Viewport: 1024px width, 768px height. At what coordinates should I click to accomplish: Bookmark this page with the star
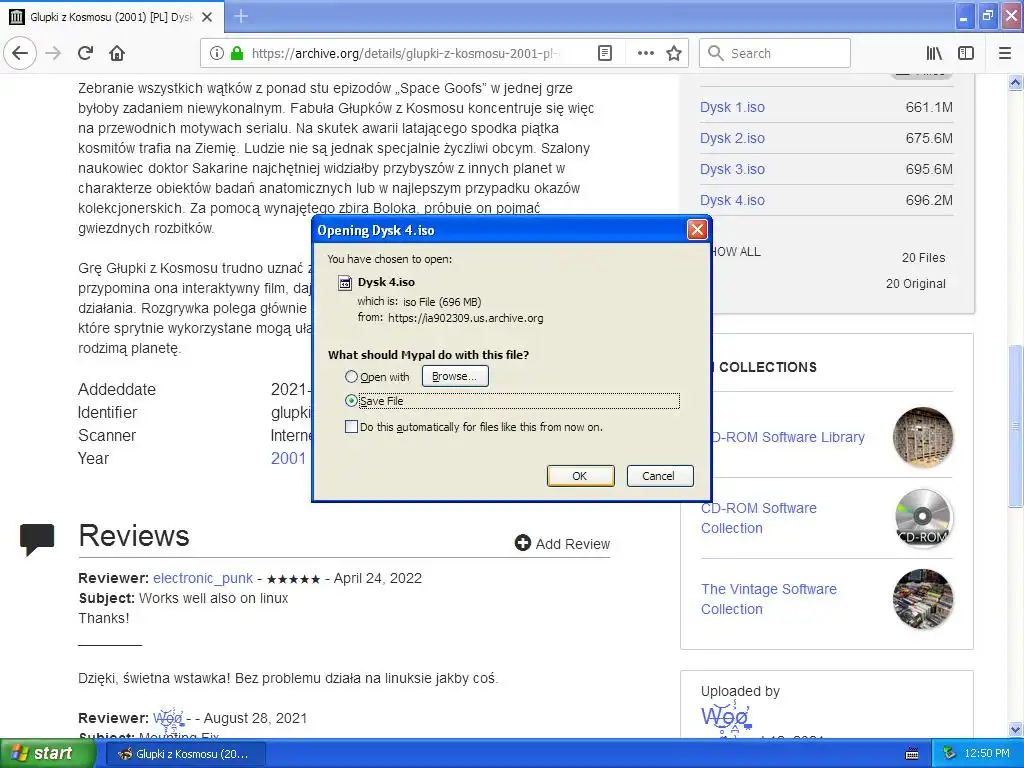[x=674, y=53]
